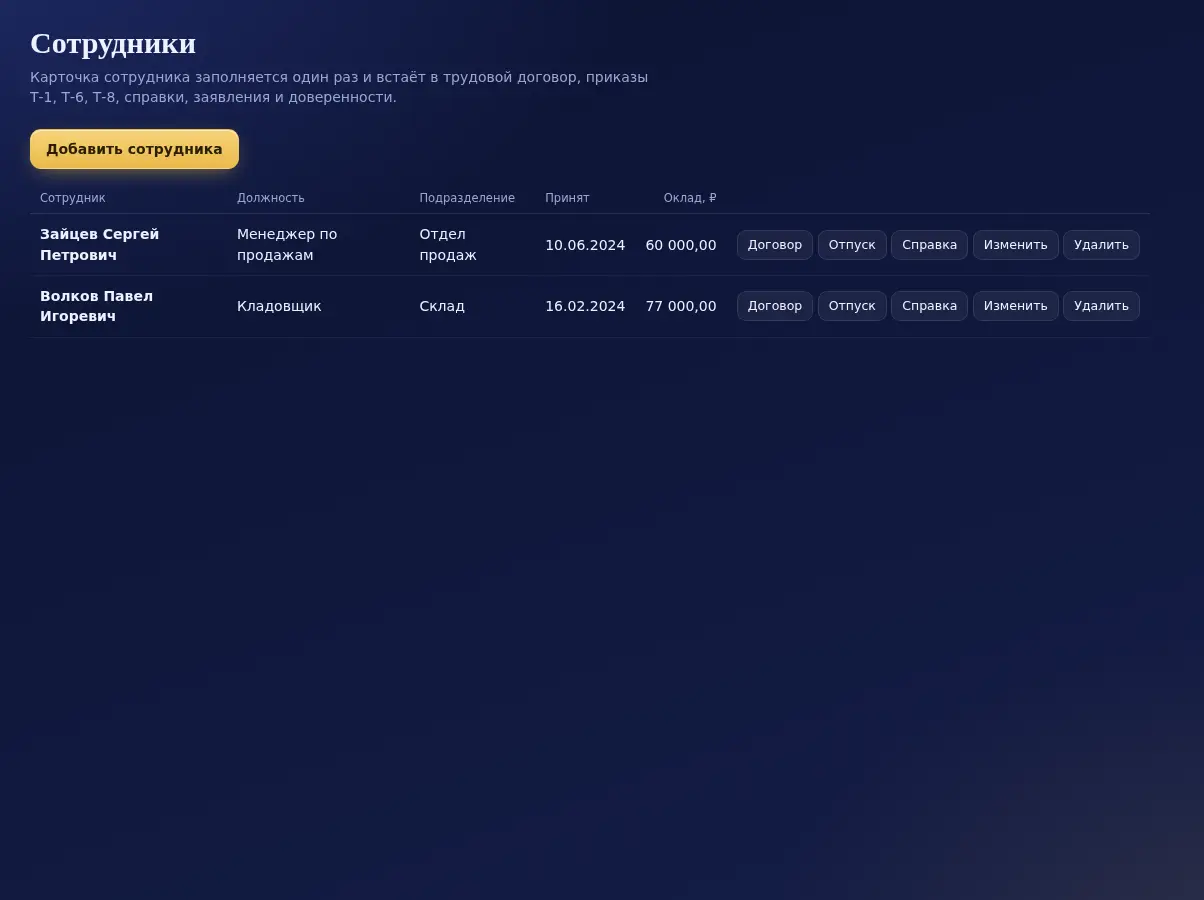The height and width of the screenshot is (900, 1204).
Task: Click the Сотрудники page heading
Action: tap(113, 44)
